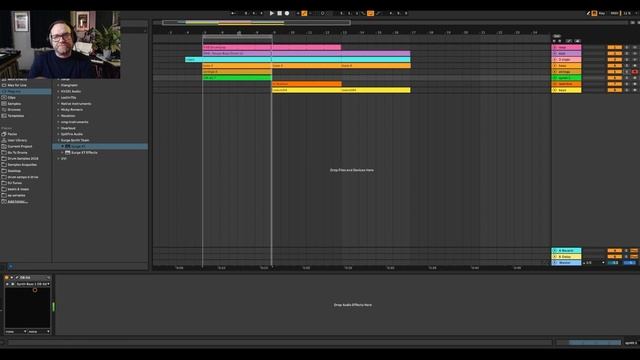640x360 pixels.
Task: Toggle Lock Envelopes icon
Action: pyautogui.click(x=577, y=41)
